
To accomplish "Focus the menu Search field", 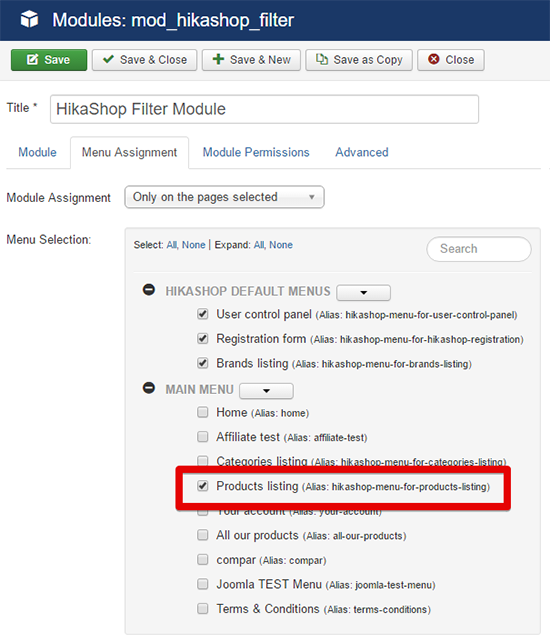I will tap(479, 249).
